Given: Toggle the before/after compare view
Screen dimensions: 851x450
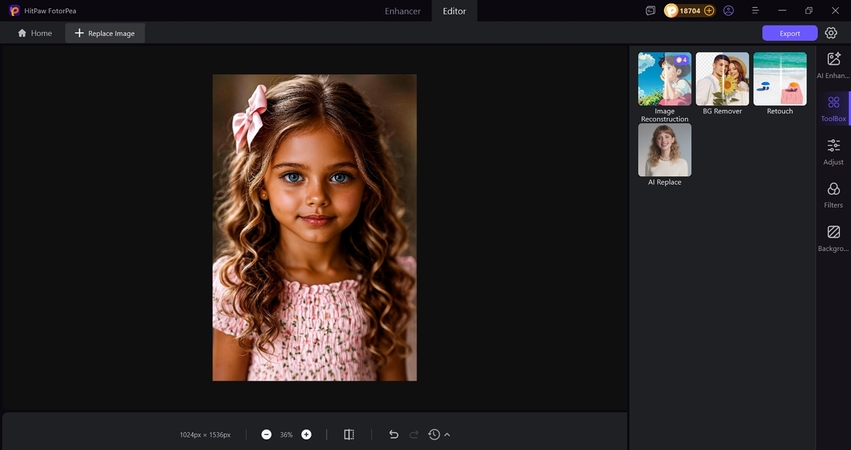Looking at the screenshot, I should click(x=349, y=435).
